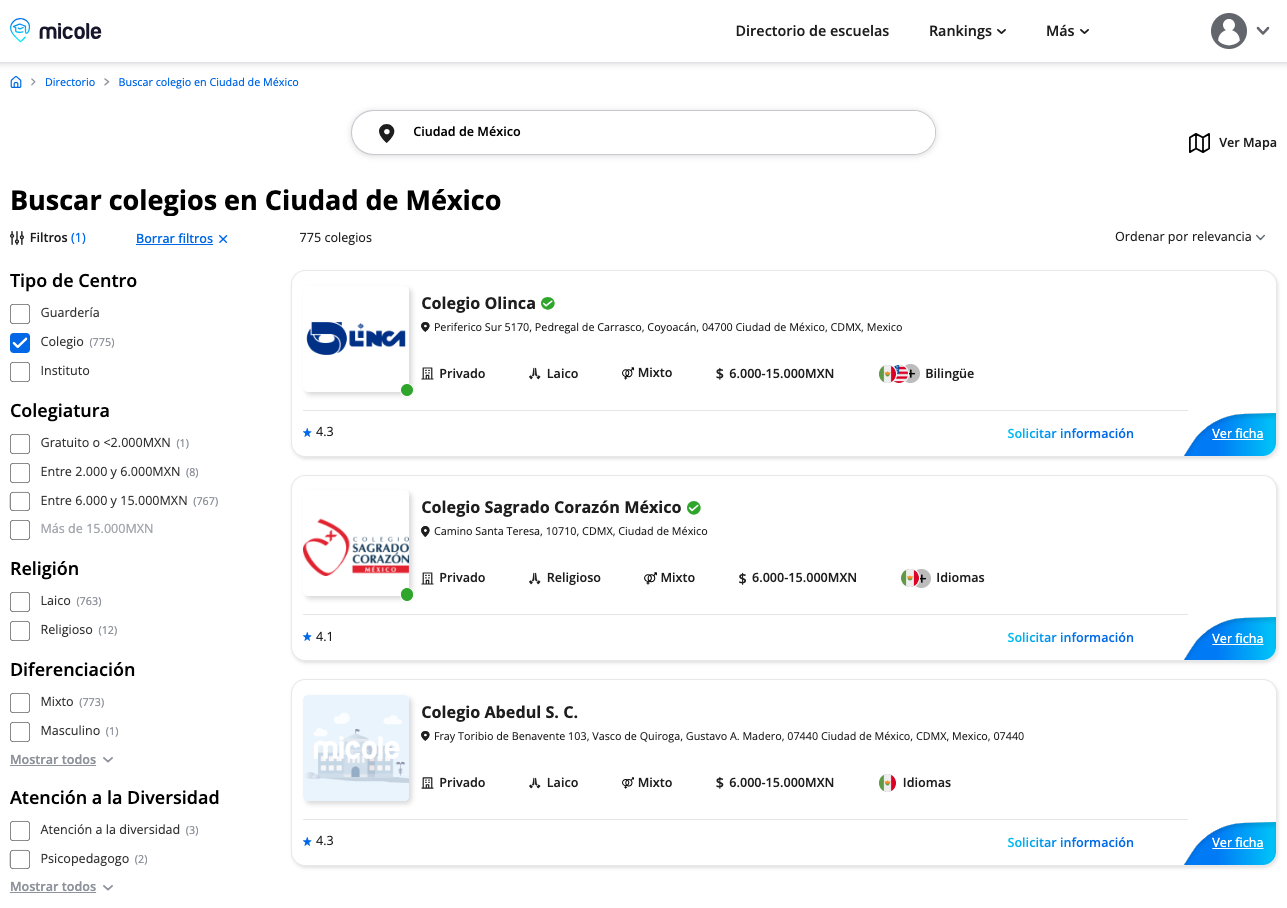
Task: Click Laico icon on Colegio Olinca
Action: coord(535,373)
